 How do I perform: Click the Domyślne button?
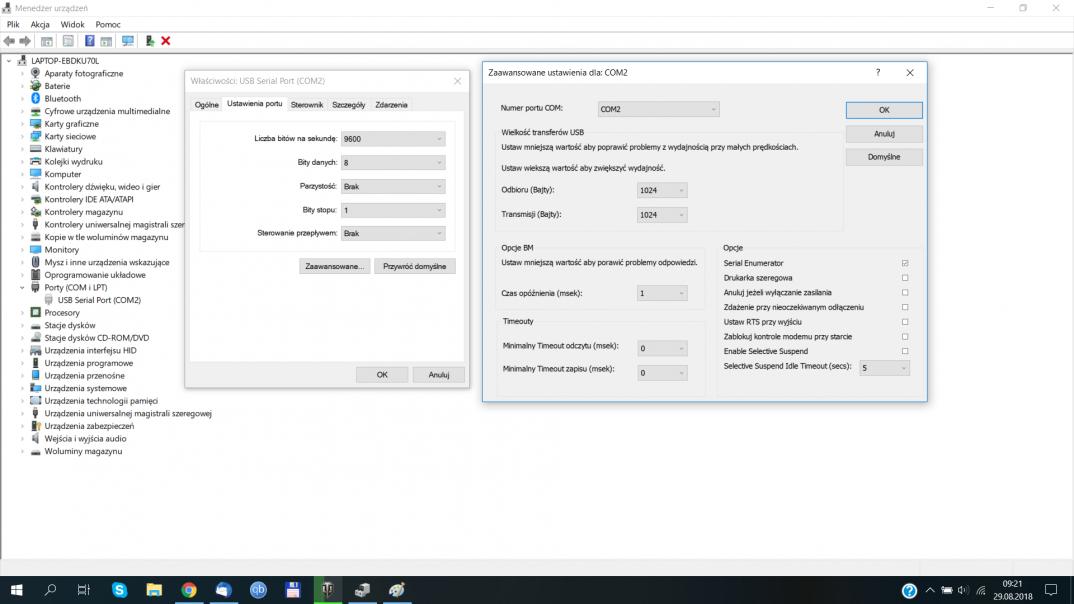883,157
